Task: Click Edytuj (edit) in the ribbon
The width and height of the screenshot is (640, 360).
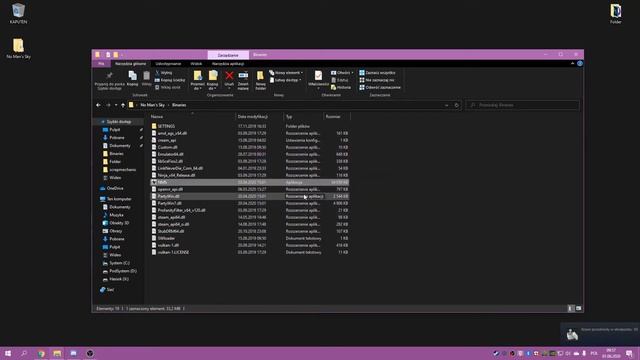Action: (x=340, y=80)
